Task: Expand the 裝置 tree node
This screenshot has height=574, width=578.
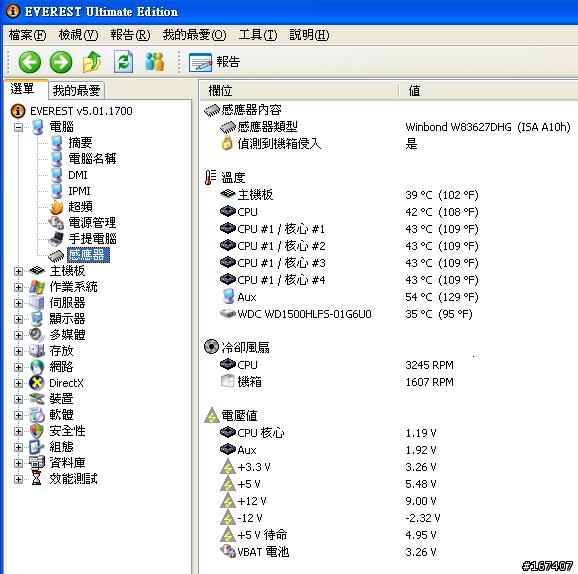Action: pos(18,399)
